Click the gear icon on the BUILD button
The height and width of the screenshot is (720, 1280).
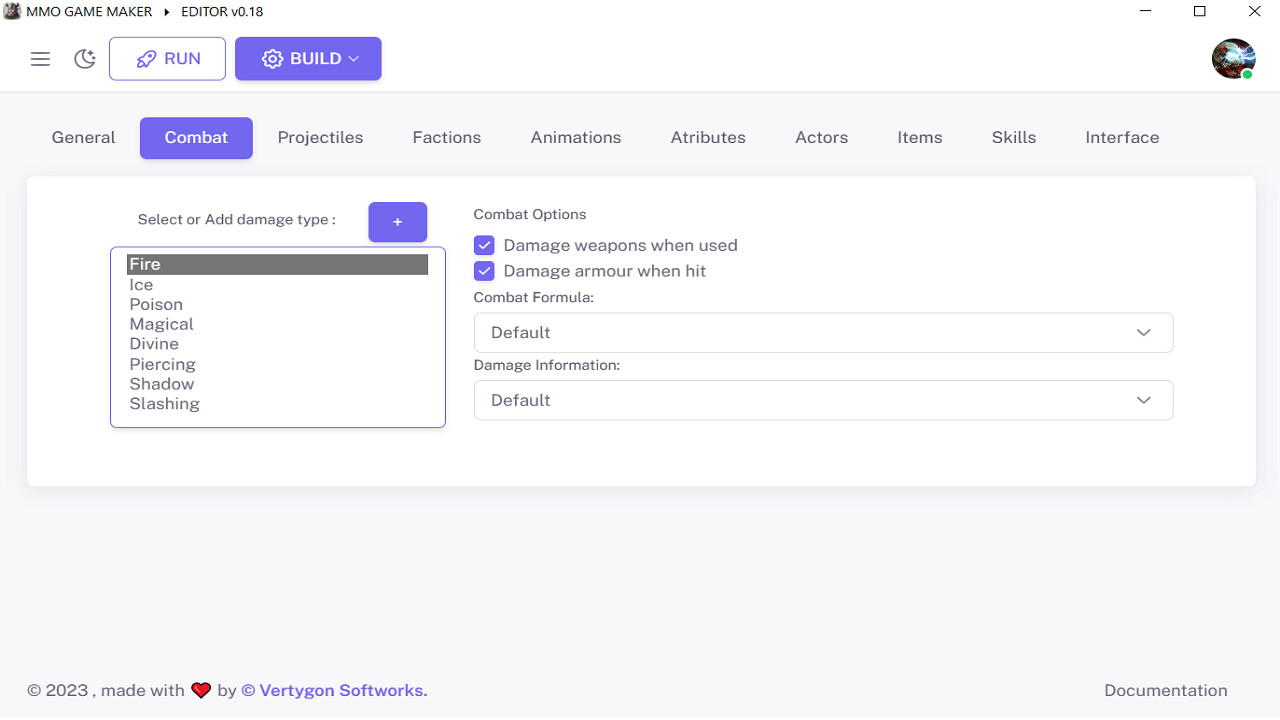(x=272, y=58)
